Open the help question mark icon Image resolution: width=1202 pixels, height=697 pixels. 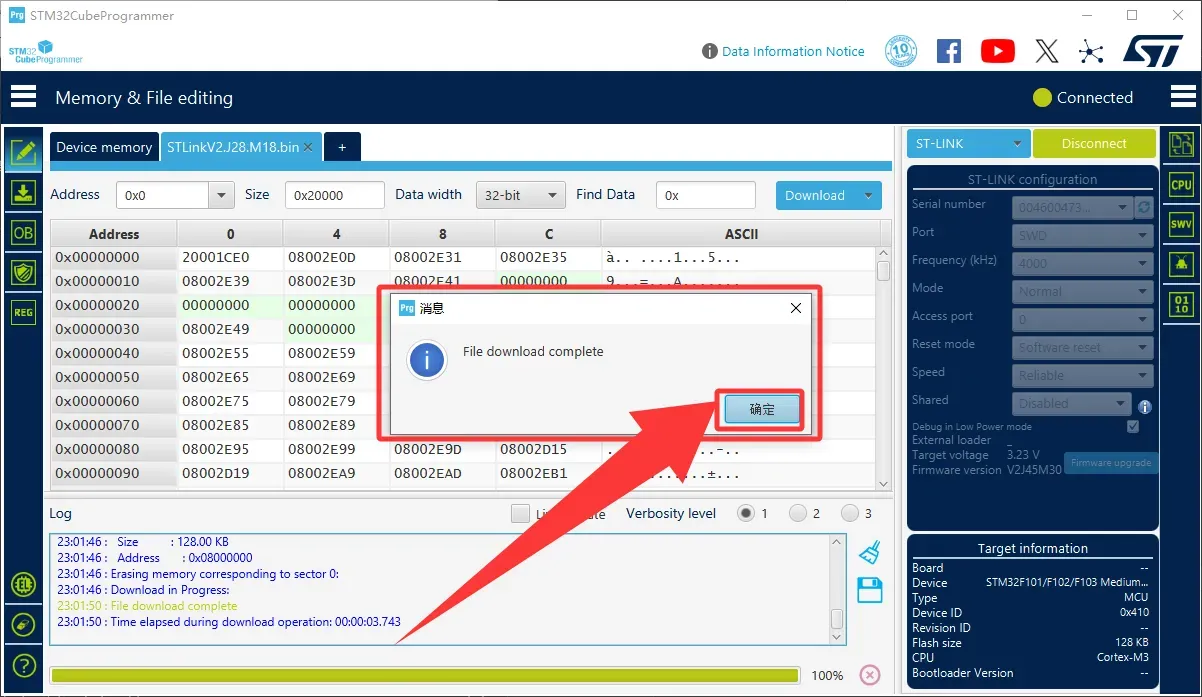[x=23, y=665]
